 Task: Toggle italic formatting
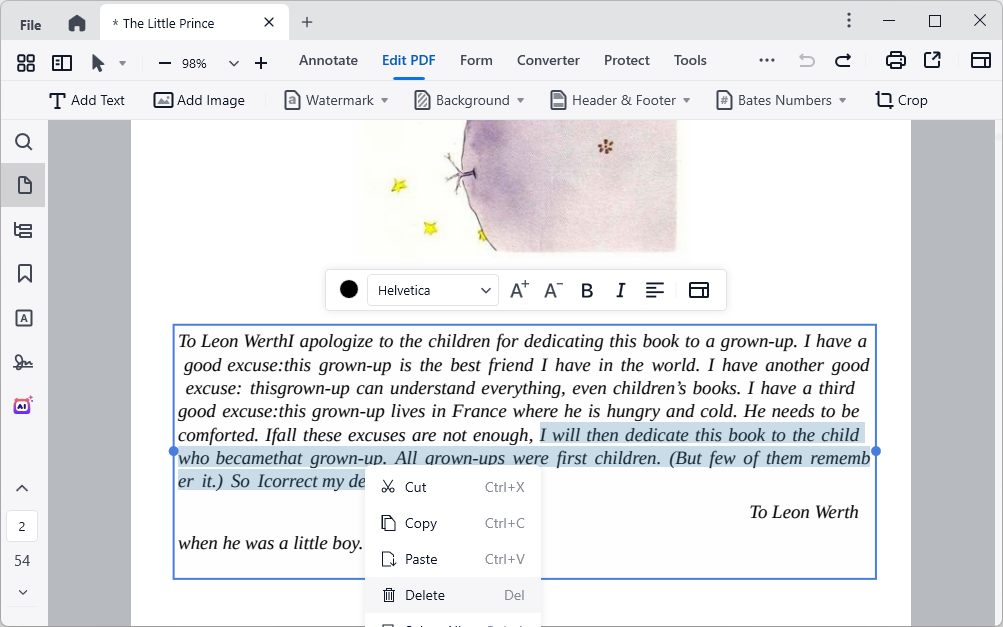620,290
